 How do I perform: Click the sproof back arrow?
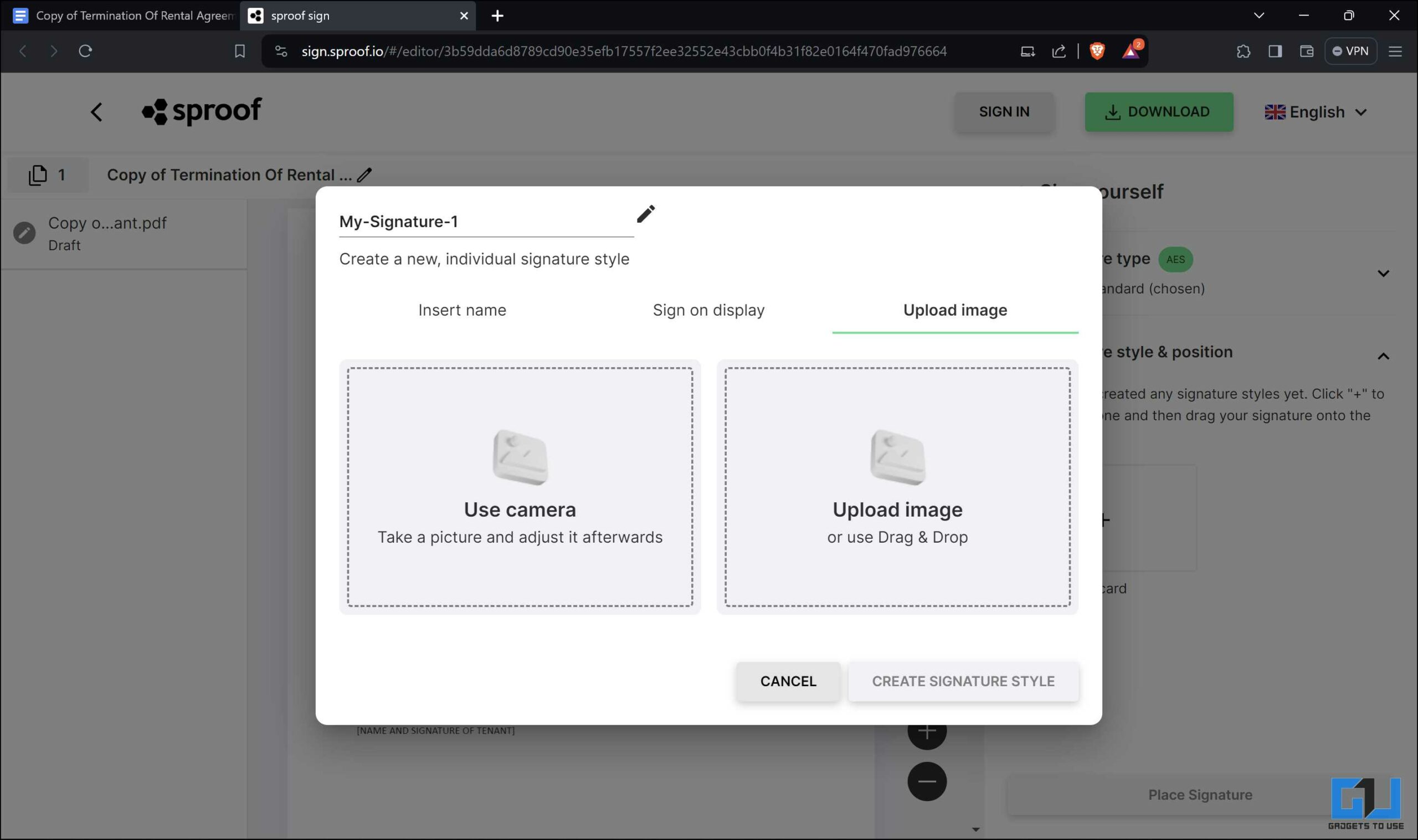97,111
